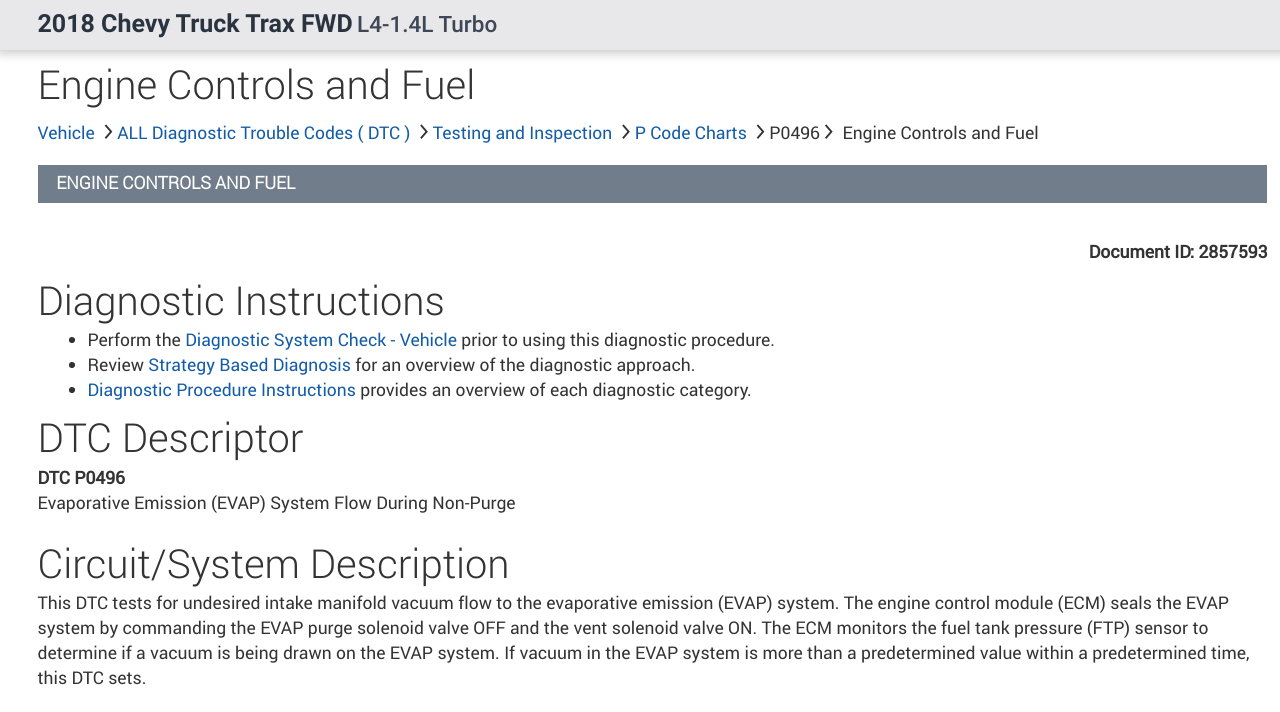Open the Strategy Based Diagnosis link
1280x712 pixels.
tap(249, 365)
